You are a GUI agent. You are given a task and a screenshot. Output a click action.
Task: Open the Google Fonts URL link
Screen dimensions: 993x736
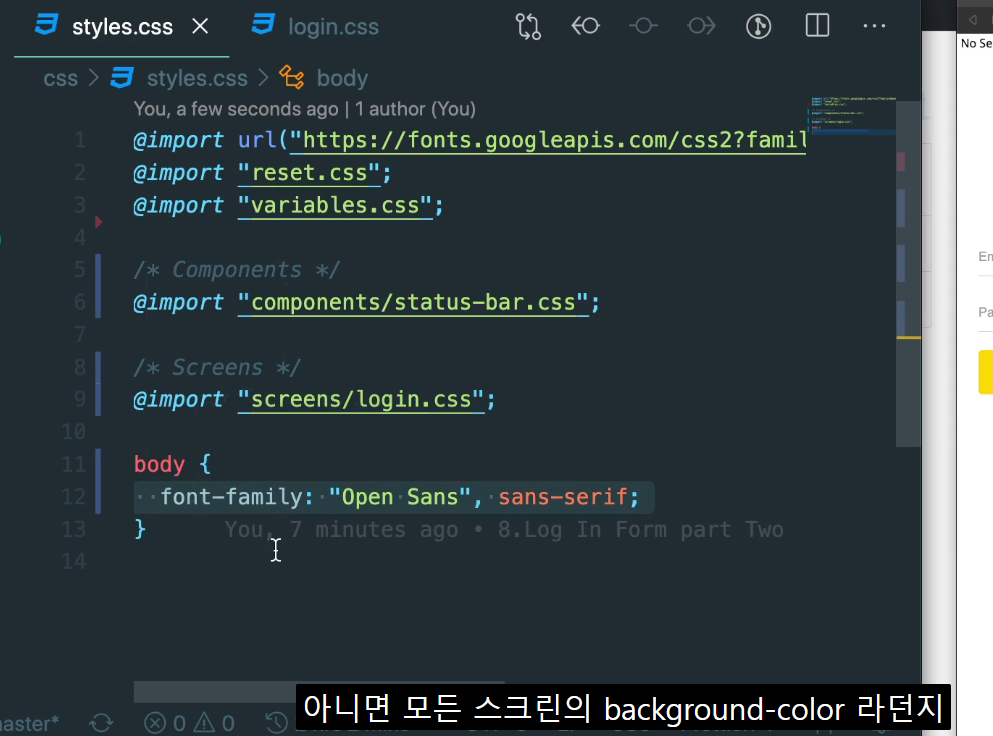pyautogui.click(x=548, y=140)
